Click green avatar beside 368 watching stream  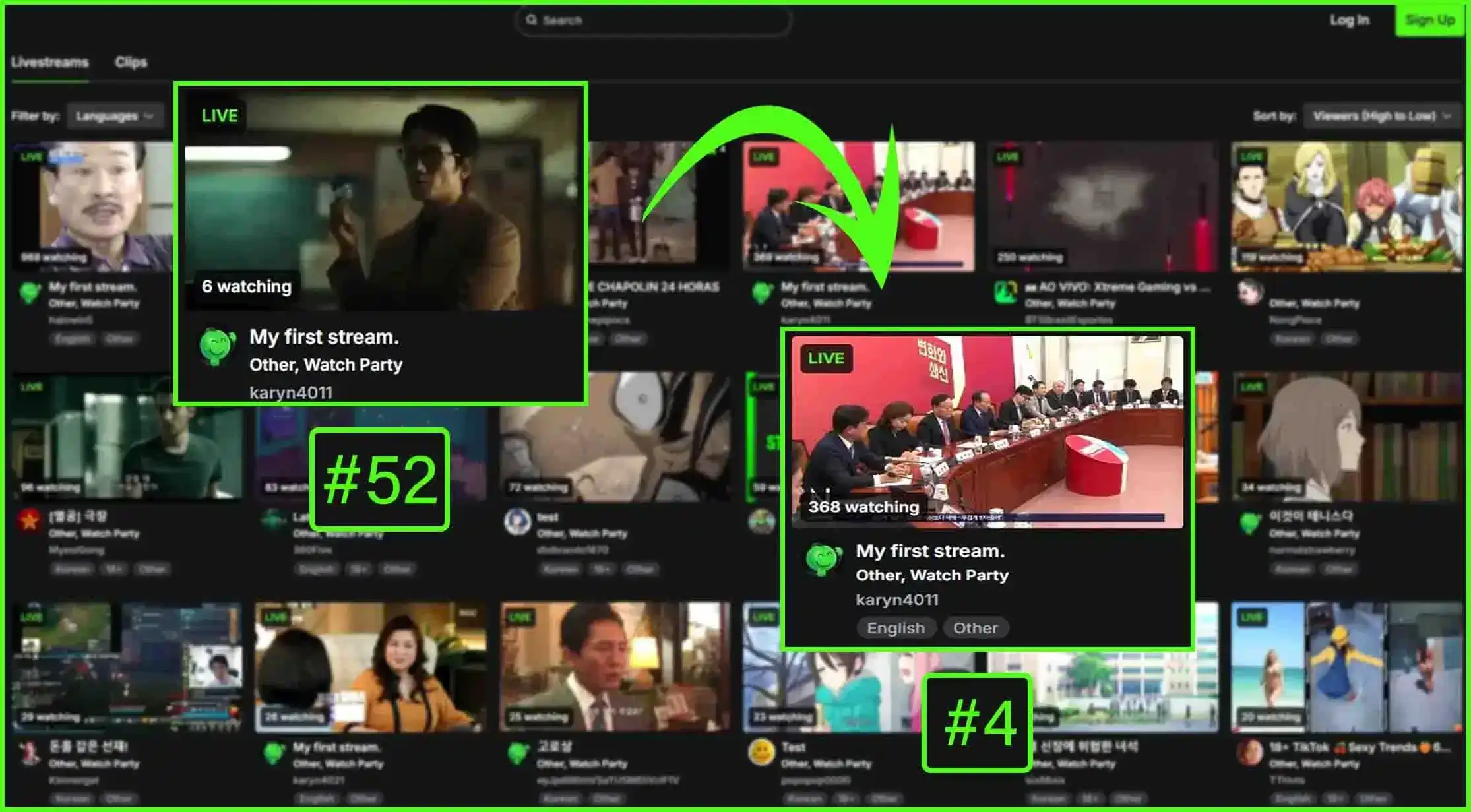[x=823, y=559]
